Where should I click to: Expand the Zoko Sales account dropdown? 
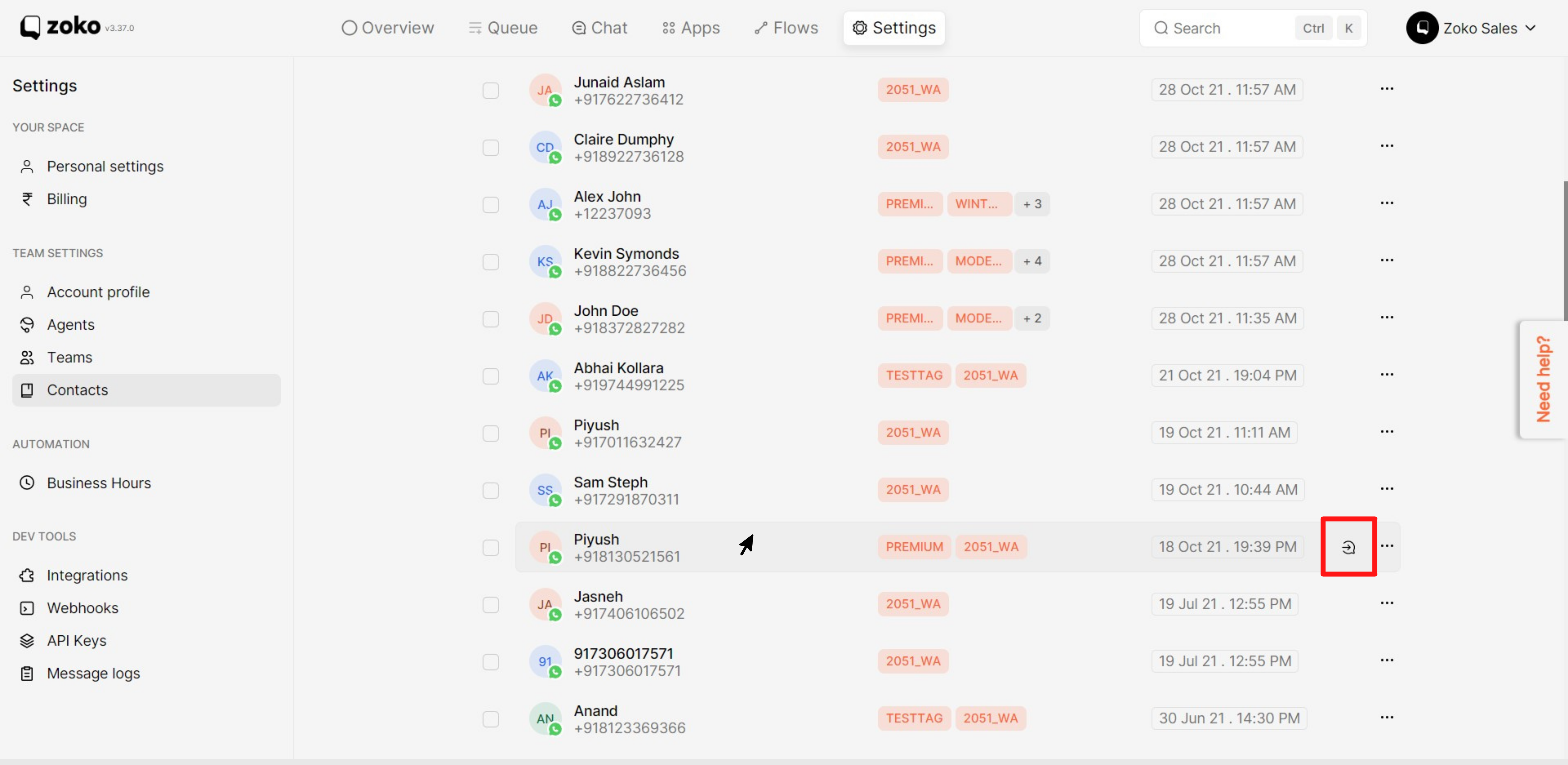1530,28
